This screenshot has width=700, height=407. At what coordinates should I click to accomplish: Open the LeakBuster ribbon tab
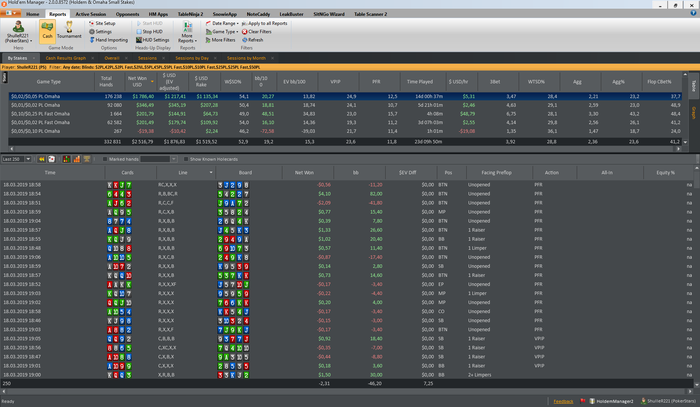(291, 14)
